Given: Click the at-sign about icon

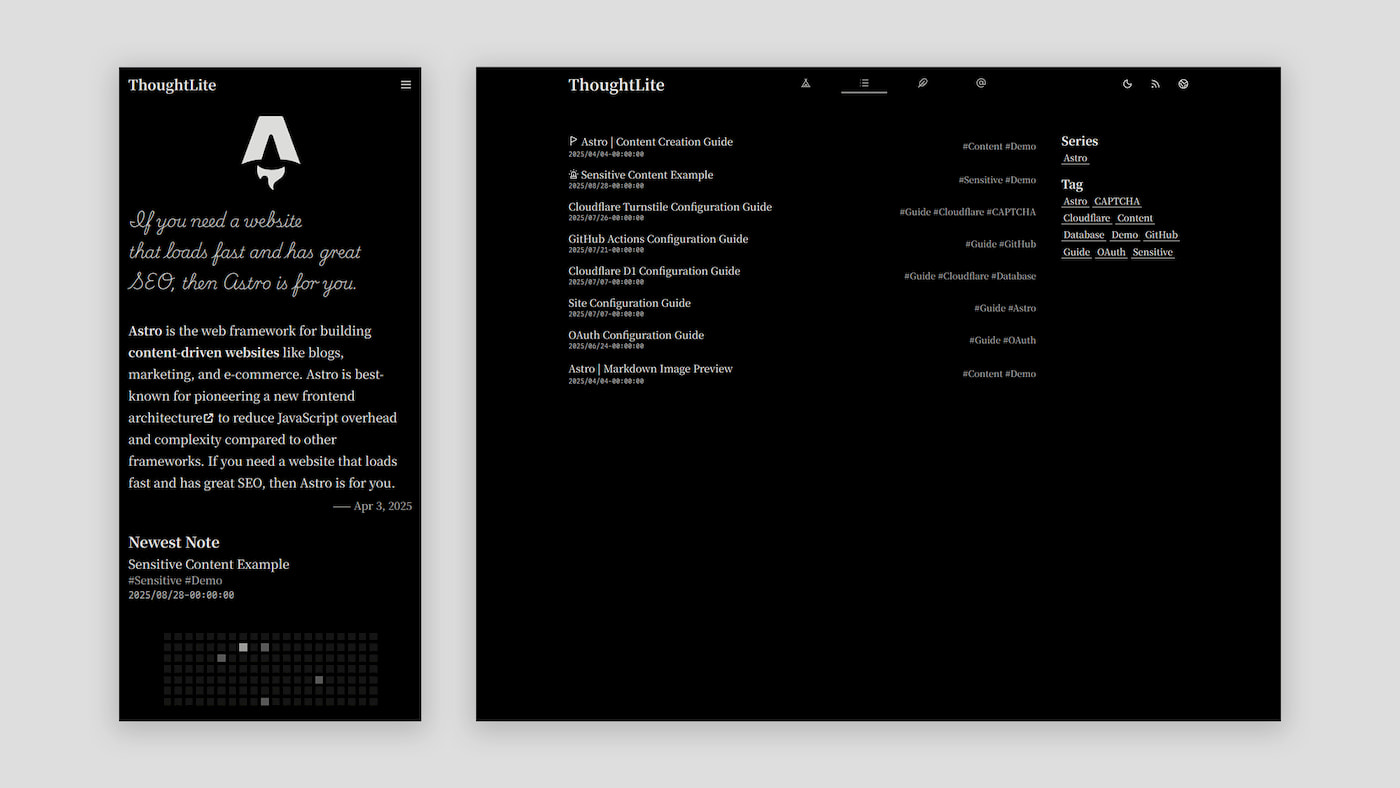Looking at the screenshot, I should pyautogui.click(x=981, y=84).
